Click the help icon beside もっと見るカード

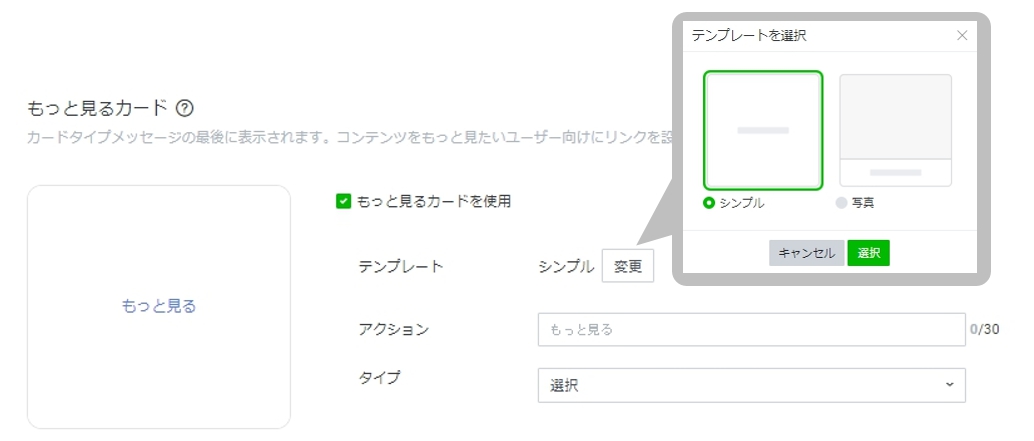184,108
